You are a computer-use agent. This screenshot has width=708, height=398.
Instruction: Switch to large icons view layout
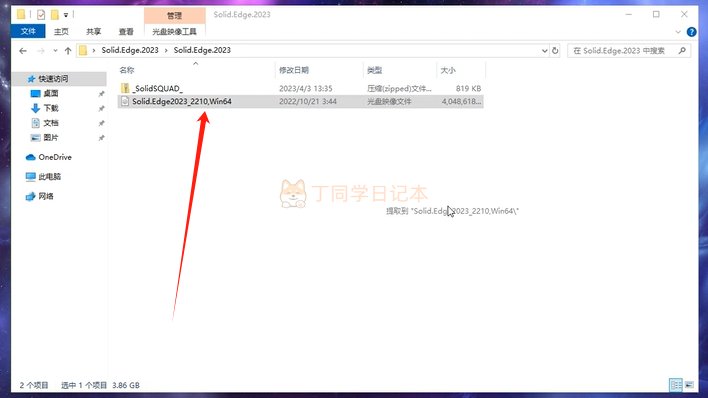689,385
